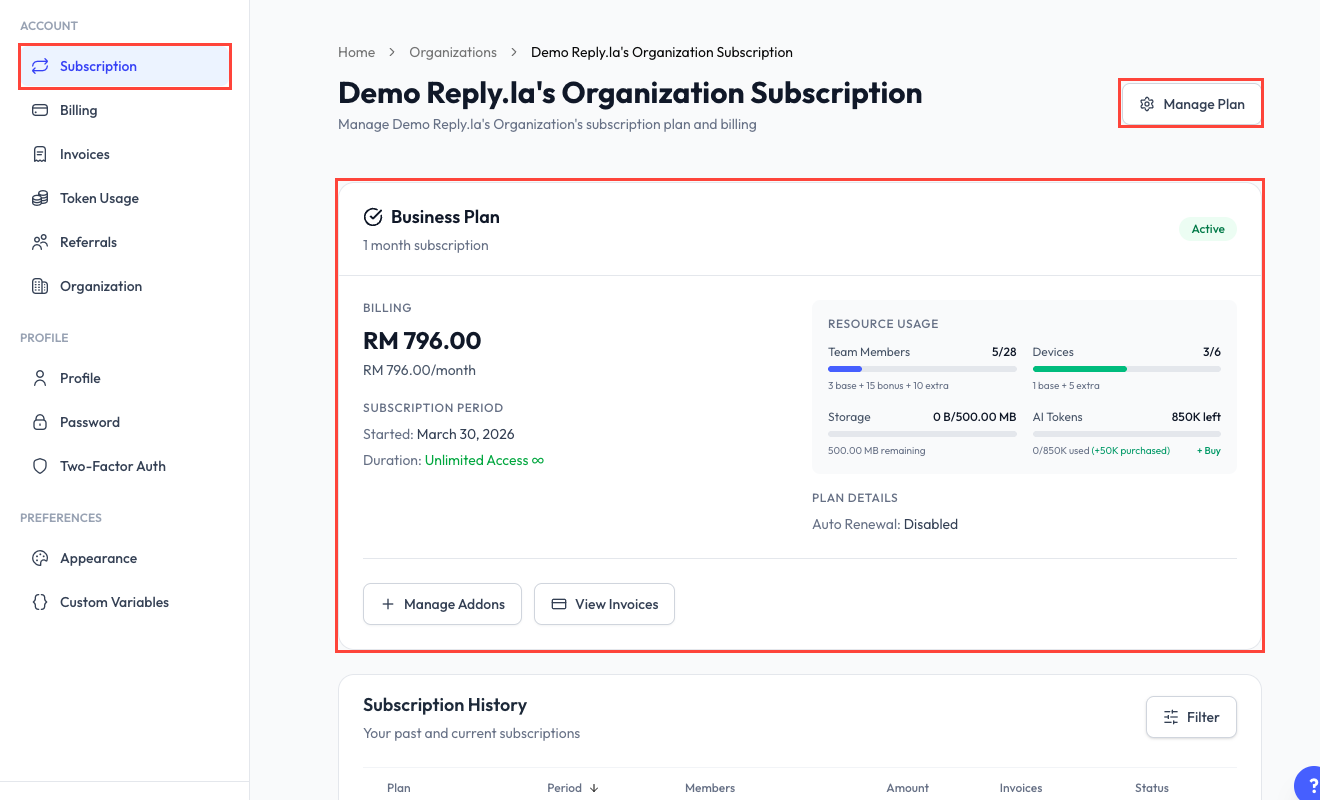The image size is (1320, 800).
Task: Click the Devices usage progress bar
Action: click(1126, 369)
